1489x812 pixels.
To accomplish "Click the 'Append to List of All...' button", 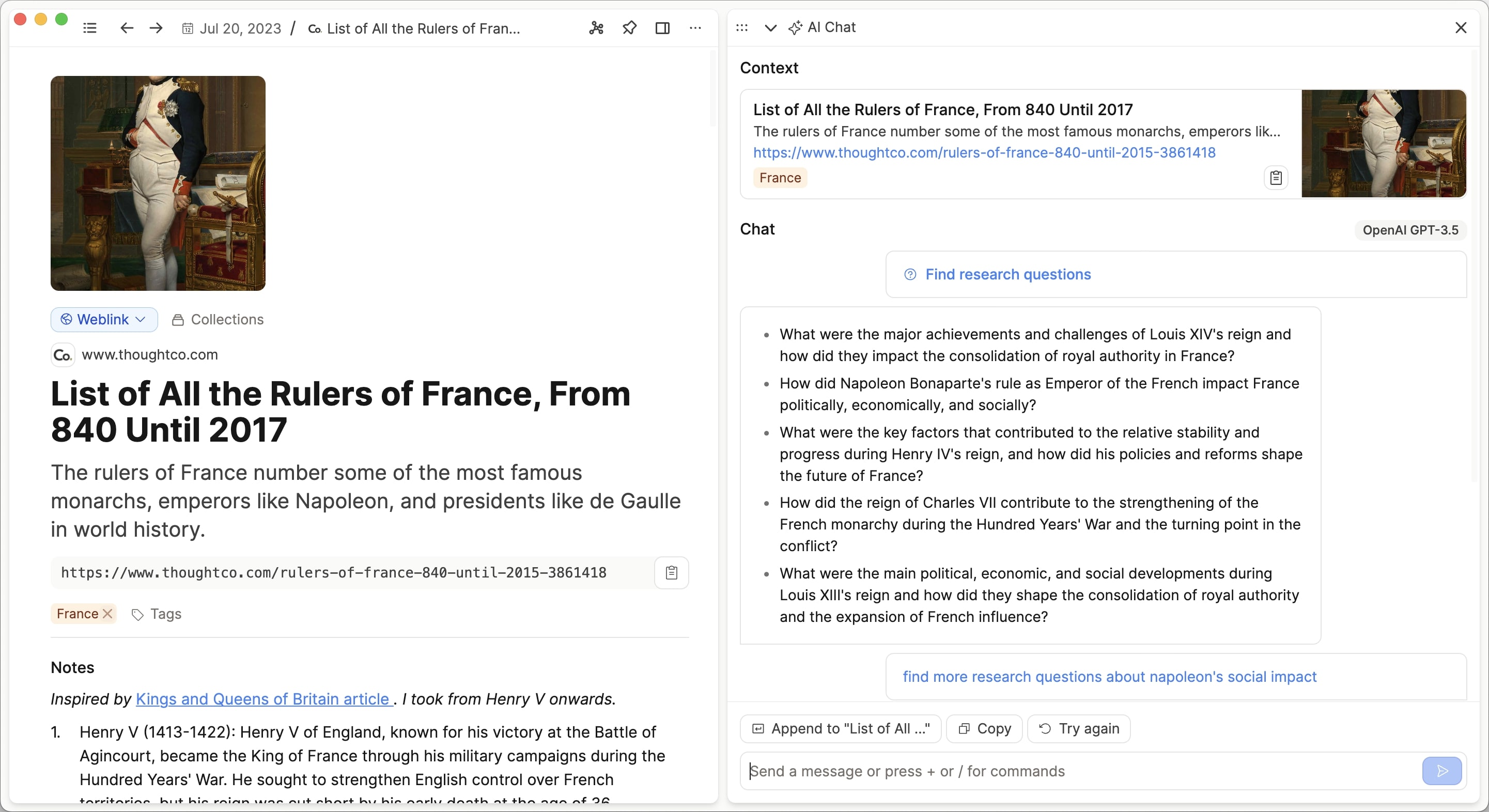I will click(x=841, y=728).
